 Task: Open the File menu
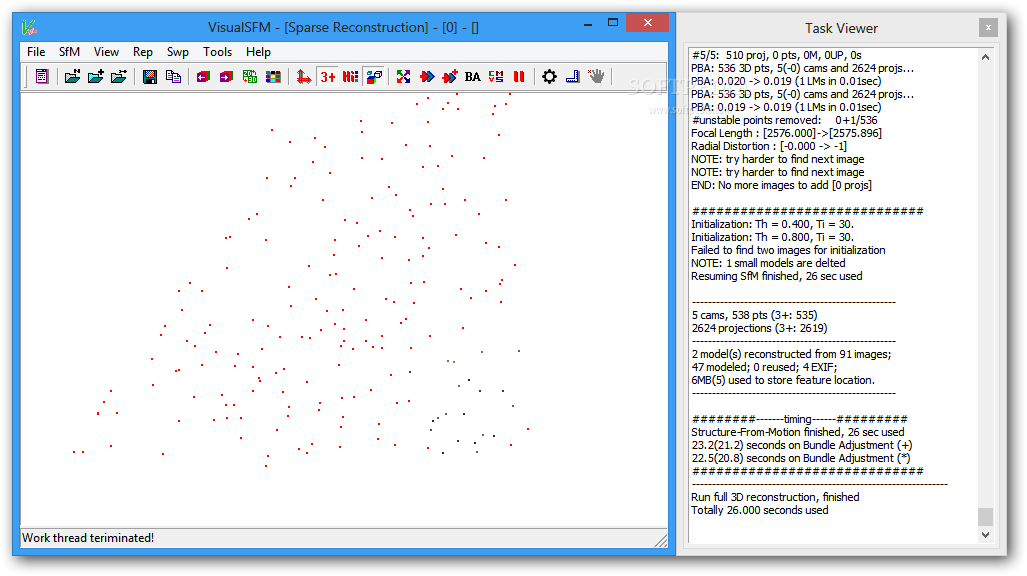point(36,52)
